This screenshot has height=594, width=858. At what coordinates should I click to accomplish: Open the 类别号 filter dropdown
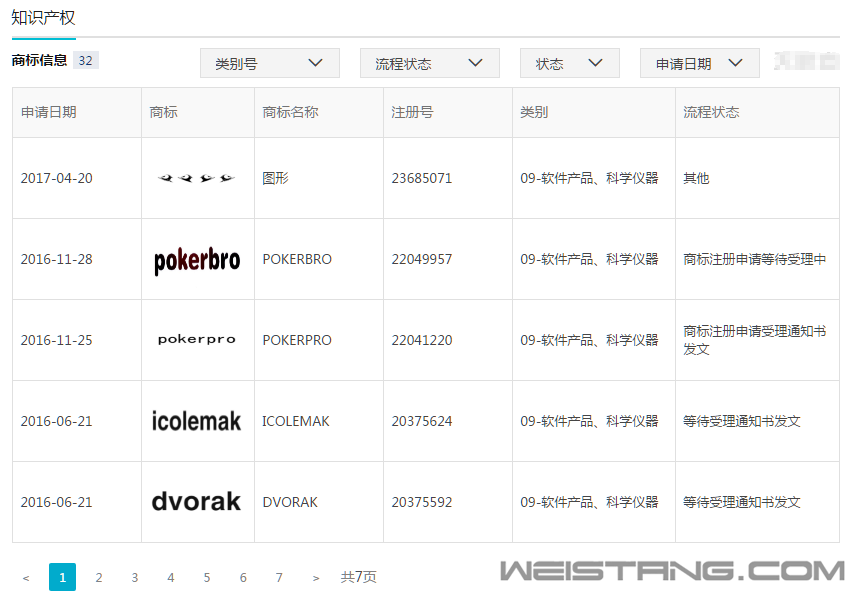point(270,63)
